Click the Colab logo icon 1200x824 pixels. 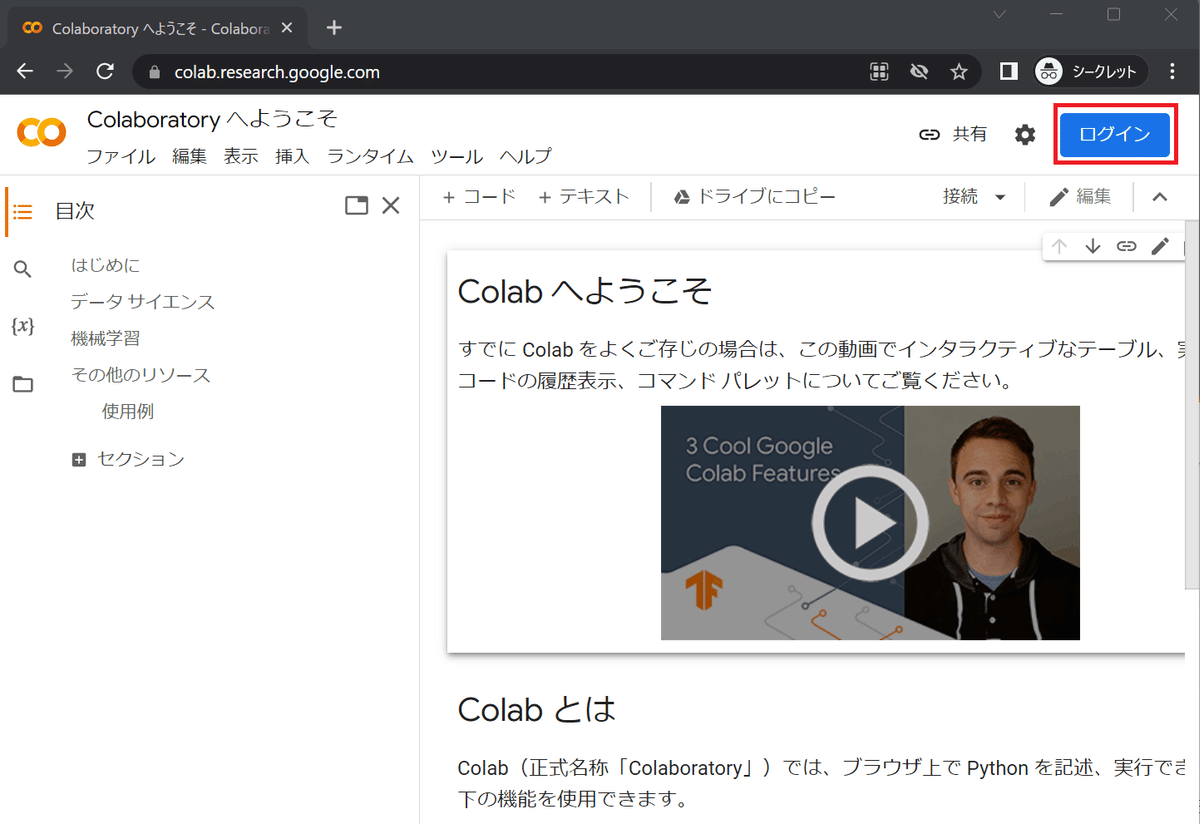42,132
